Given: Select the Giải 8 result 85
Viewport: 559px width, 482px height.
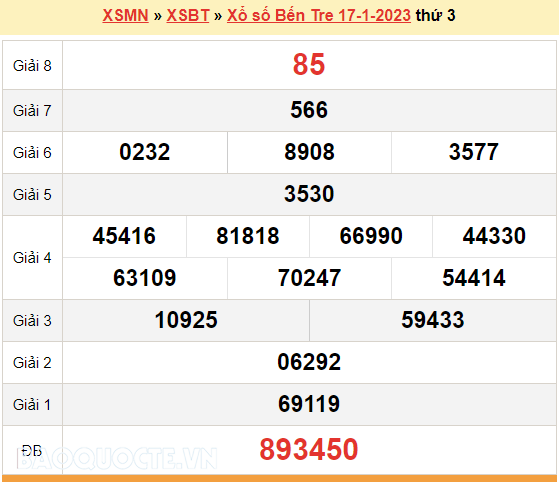Looking at the screenshot, I should pyautogui.click(x=309, y=65).
